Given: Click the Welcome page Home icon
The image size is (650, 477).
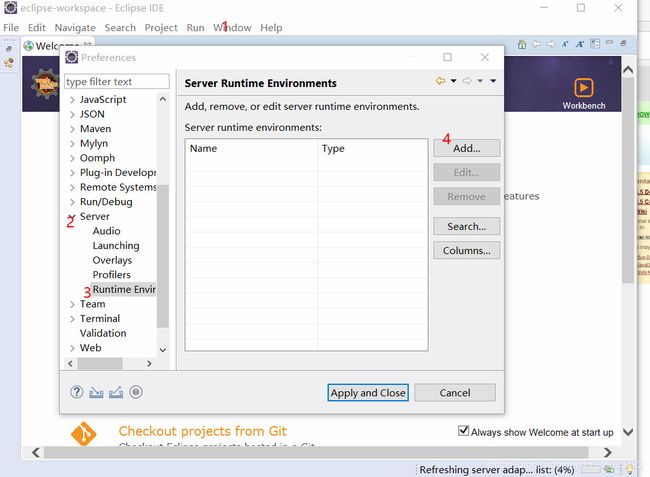Looking at the screenshot, I should (522, 44).
